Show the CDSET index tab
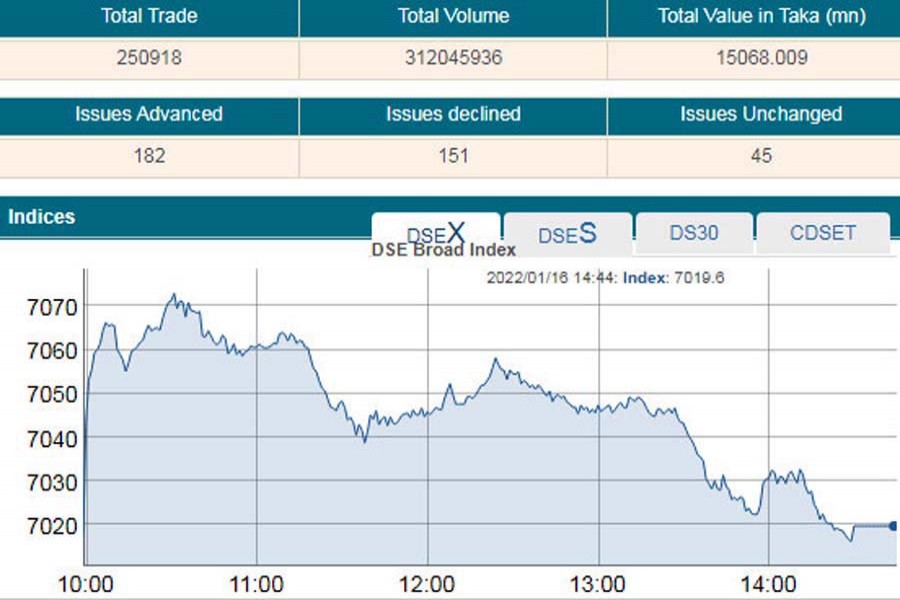The width and height of the screenshot is (900, 600). [823, 233]
